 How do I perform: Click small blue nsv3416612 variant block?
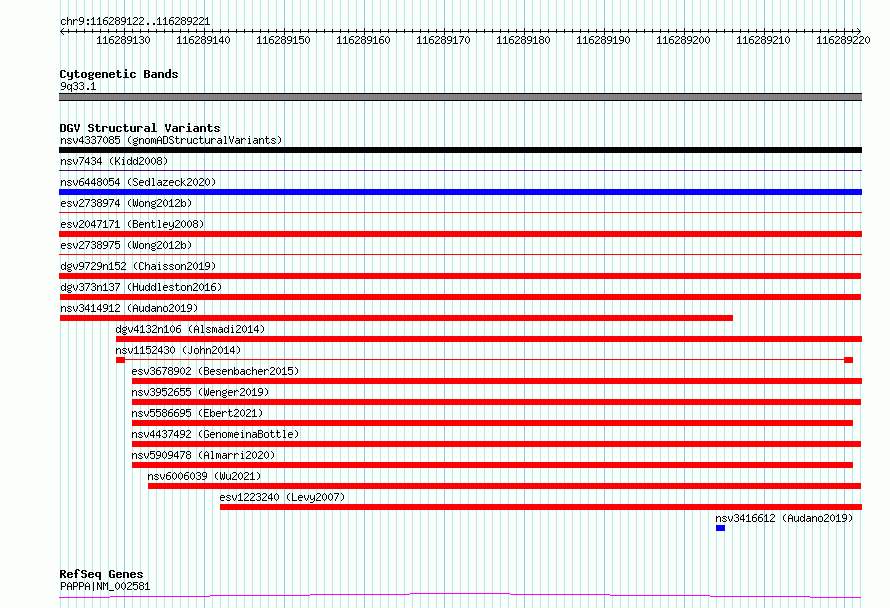pyautogui.click(x=720, y=528)
